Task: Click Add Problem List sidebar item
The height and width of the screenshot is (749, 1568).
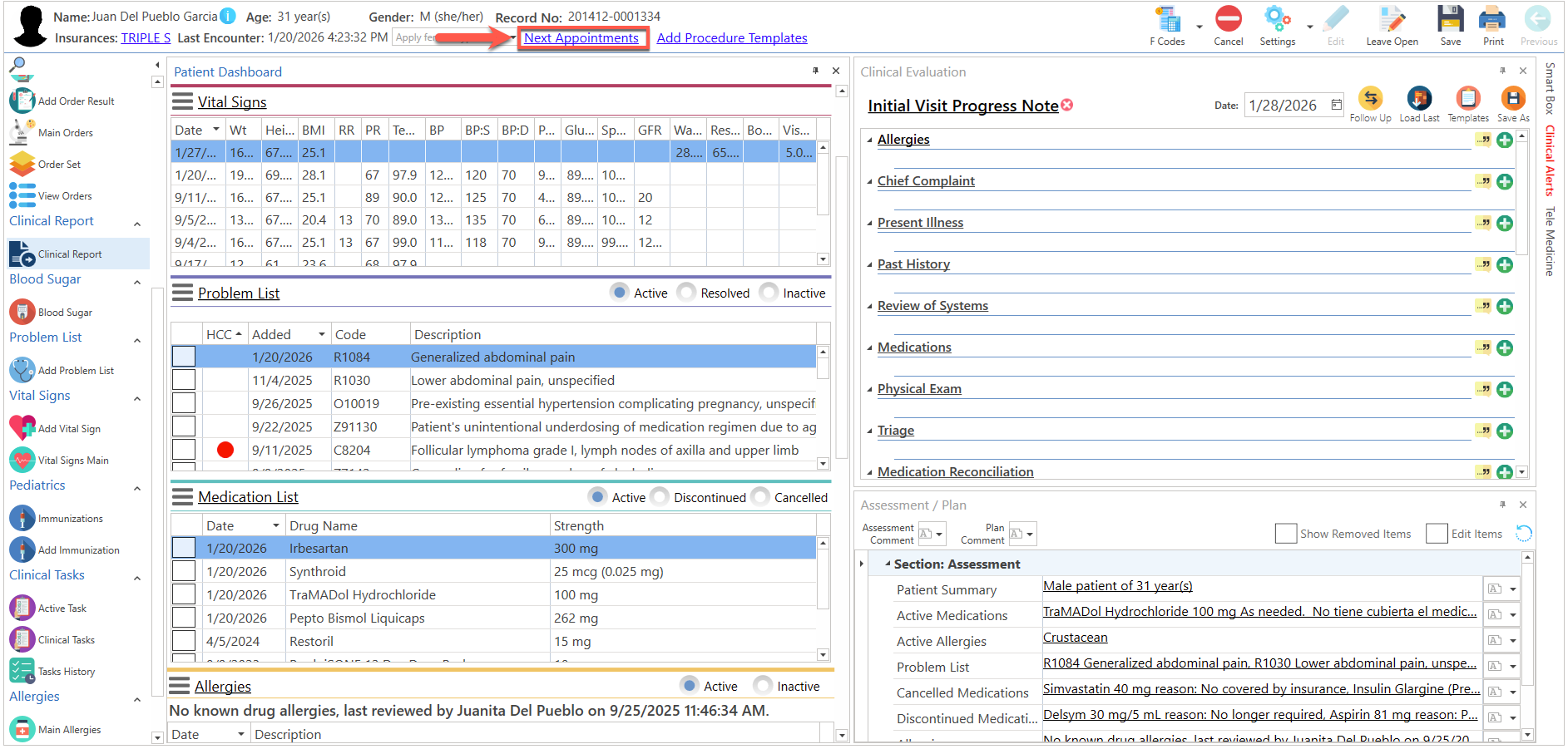Action: 62,370
